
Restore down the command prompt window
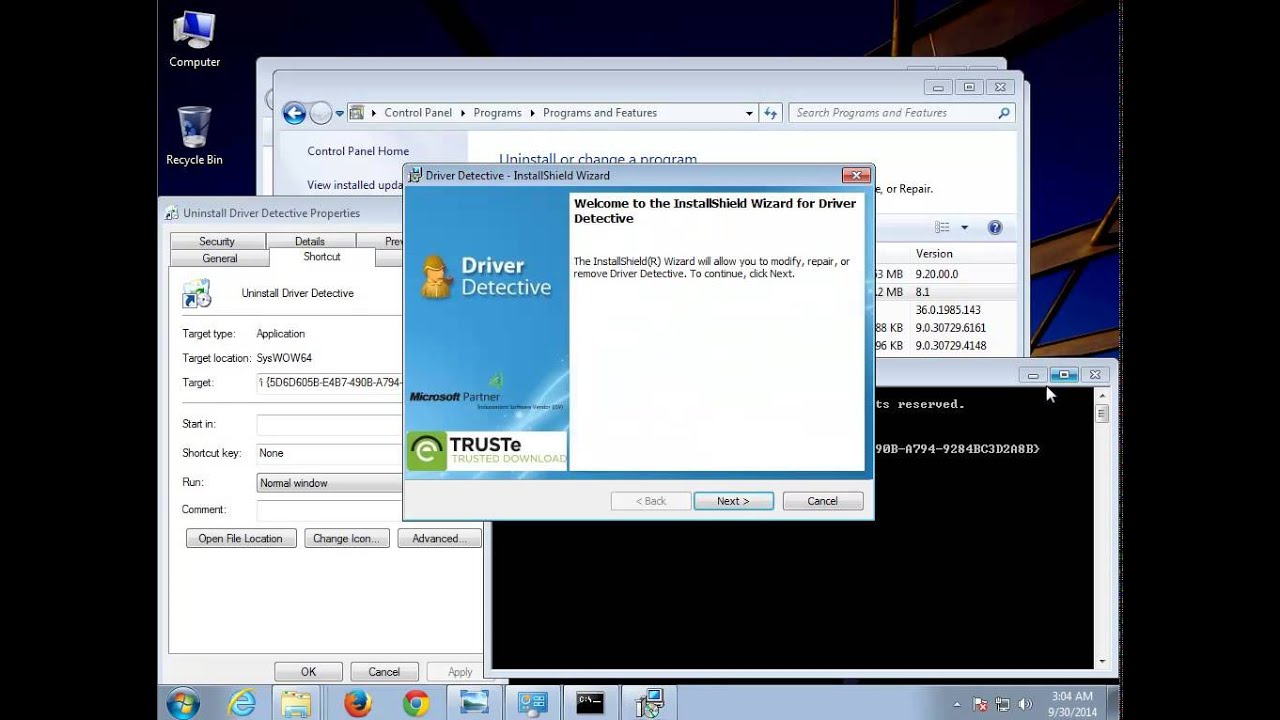[1064, 375]
